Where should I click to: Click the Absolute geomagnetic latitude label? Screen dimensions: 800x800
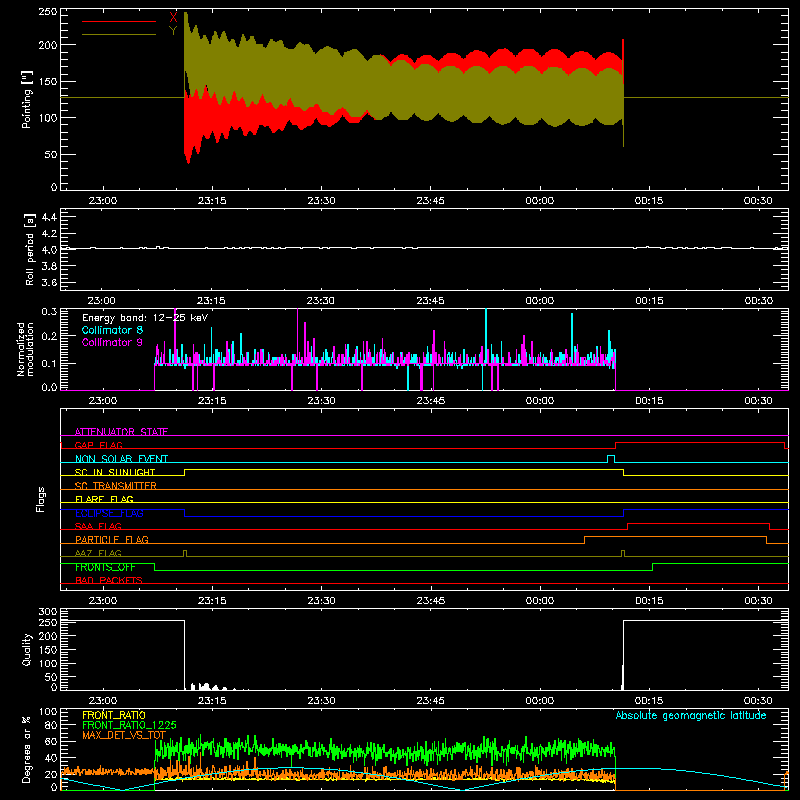(691, 715)
